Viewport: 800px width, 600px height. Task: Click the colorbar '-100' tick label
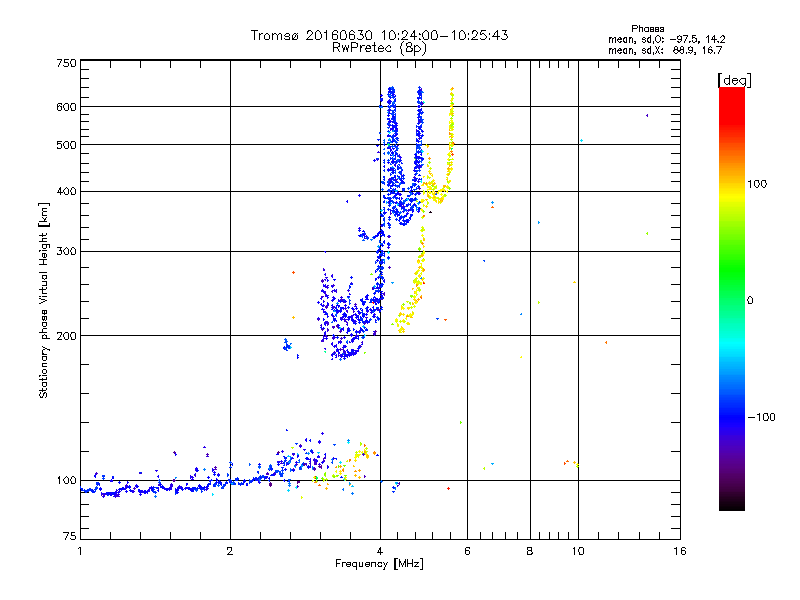(761, 417)
